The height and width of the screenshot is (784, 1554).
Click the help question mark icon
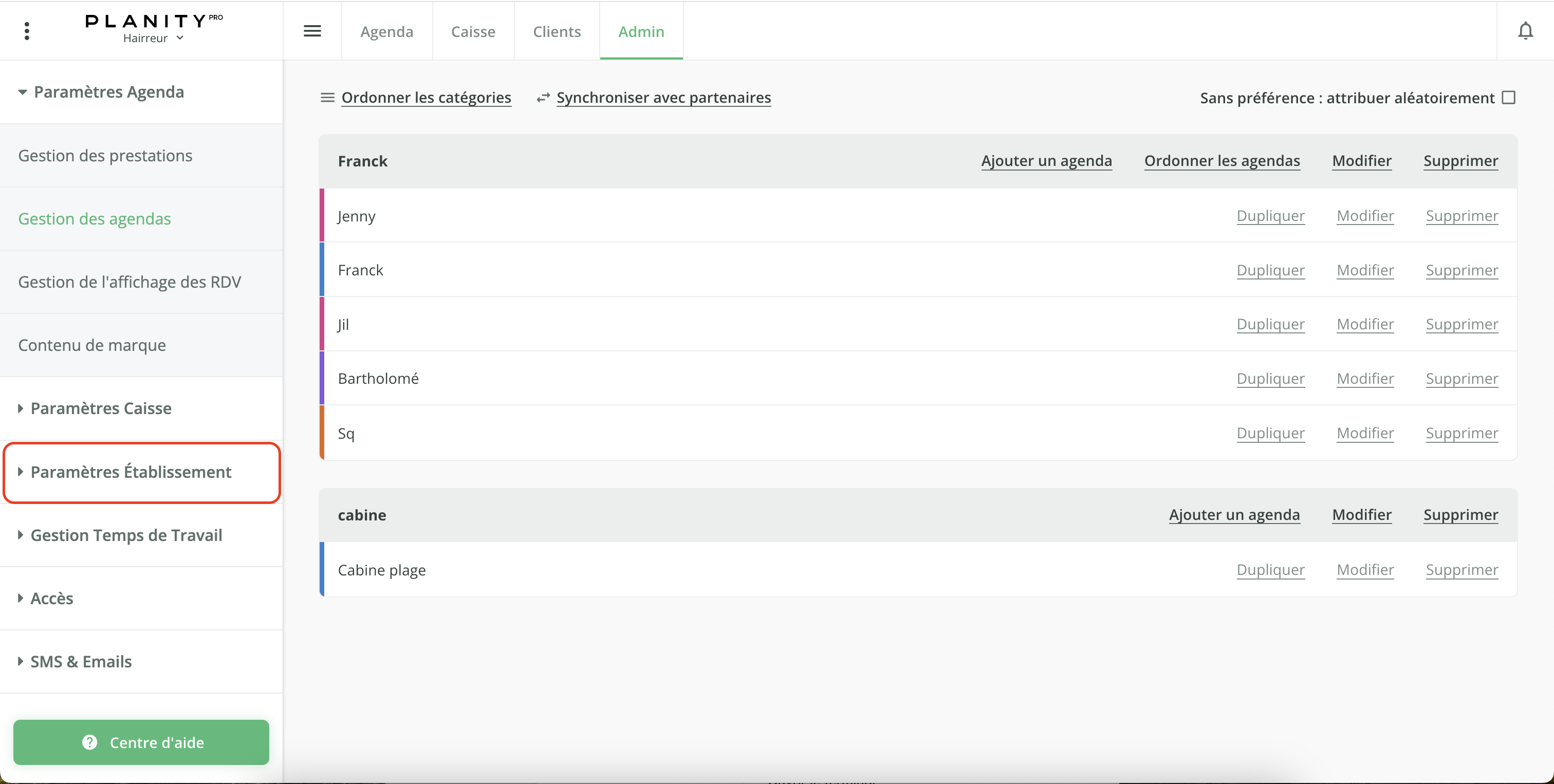[90, 742]
